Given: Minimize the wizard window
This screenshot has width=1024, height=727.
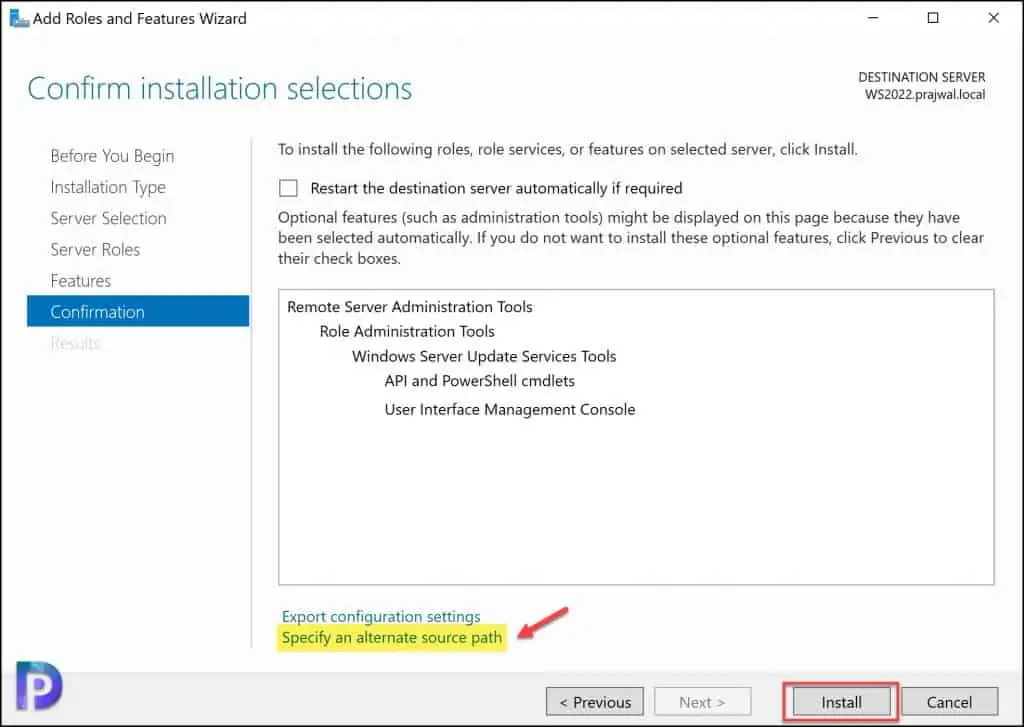Looking at the screenshot, I should tap(872, 18).
